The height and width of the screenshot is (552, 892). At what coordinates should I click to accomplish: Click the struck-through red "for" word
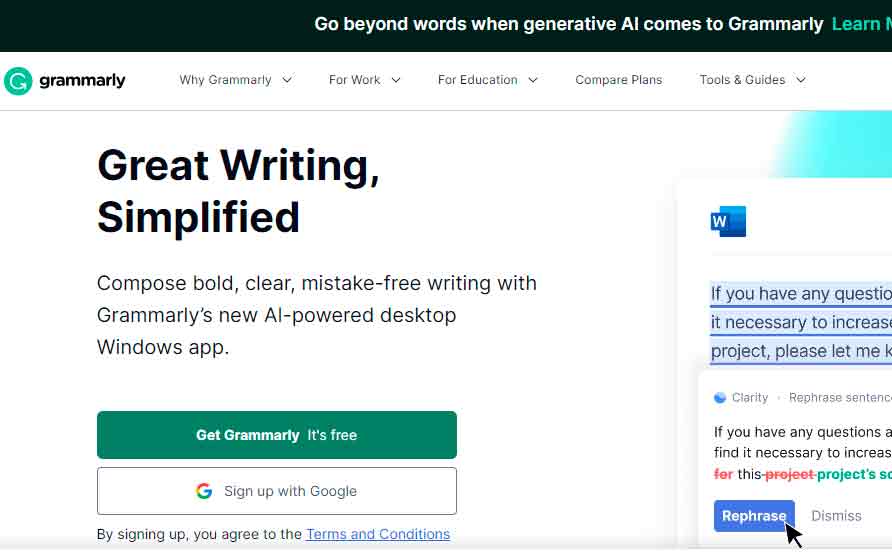tap(723, 474)
